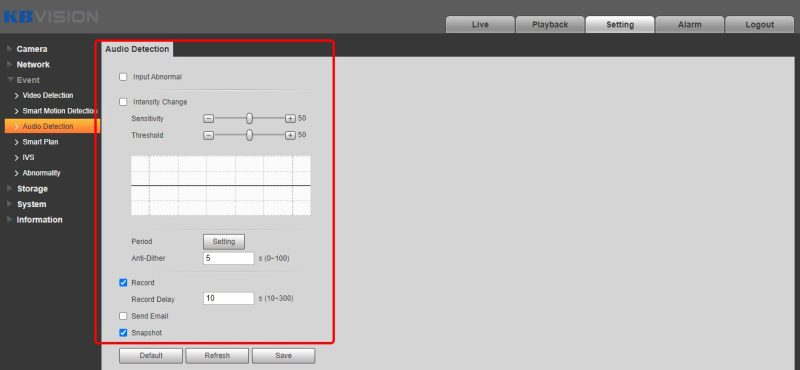Expand the Network section in sidebar
Screen dimensions: 800x370
(33, 65)
